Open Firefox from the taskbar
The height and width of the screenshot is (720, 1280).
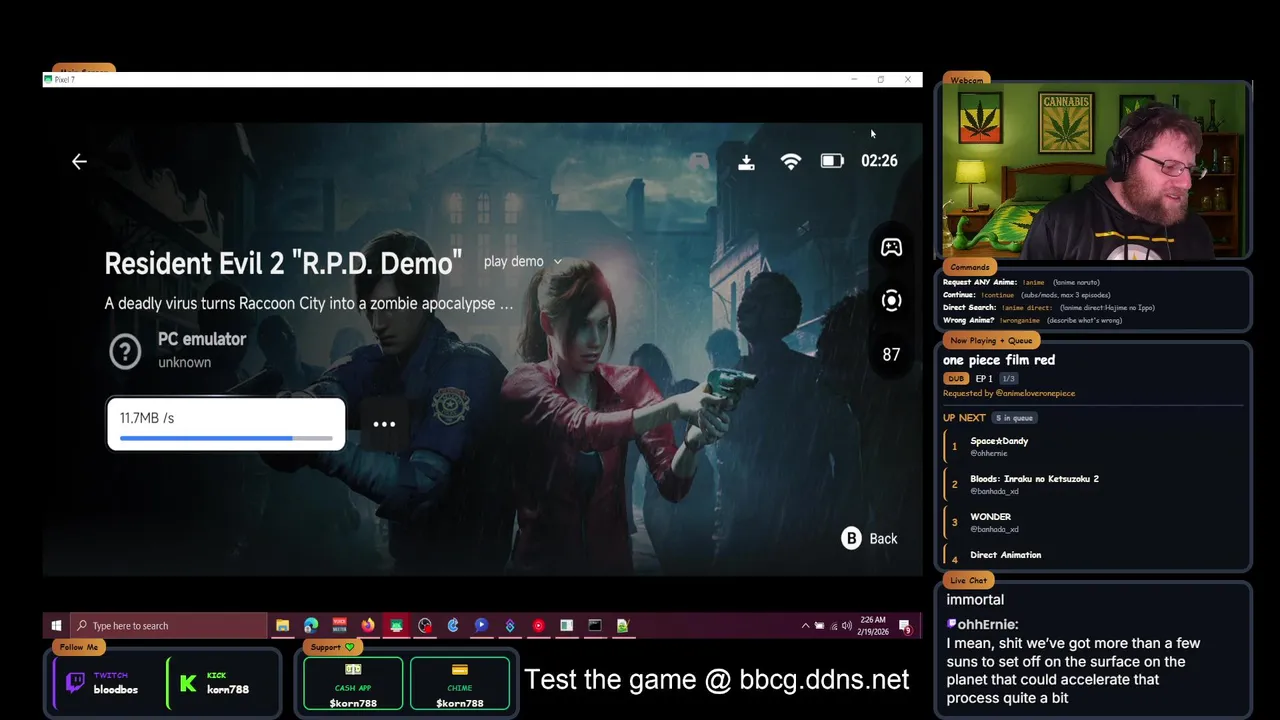pos(368,626)
